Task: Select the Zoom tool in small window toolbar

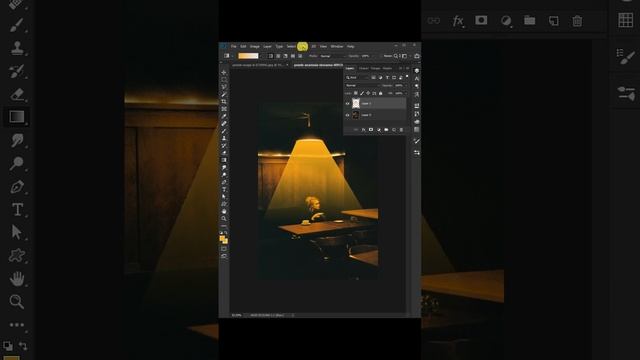Action: click(224, 218)
